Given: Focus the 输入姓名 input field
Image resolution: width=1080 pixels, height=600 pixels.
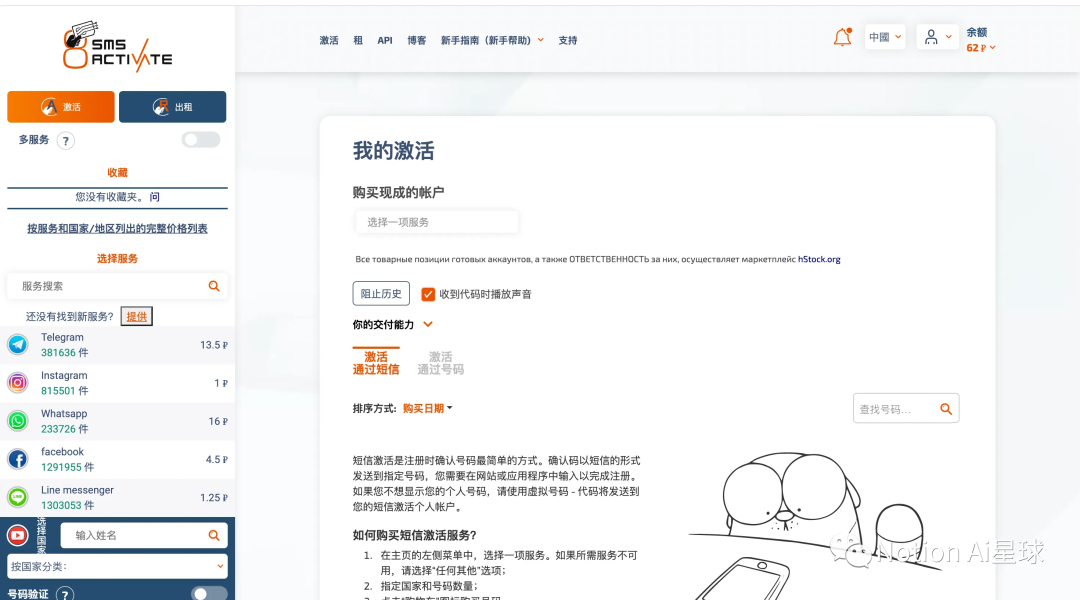Looking at the screenshot, I should pyautogui.click(x=144, y=535).
